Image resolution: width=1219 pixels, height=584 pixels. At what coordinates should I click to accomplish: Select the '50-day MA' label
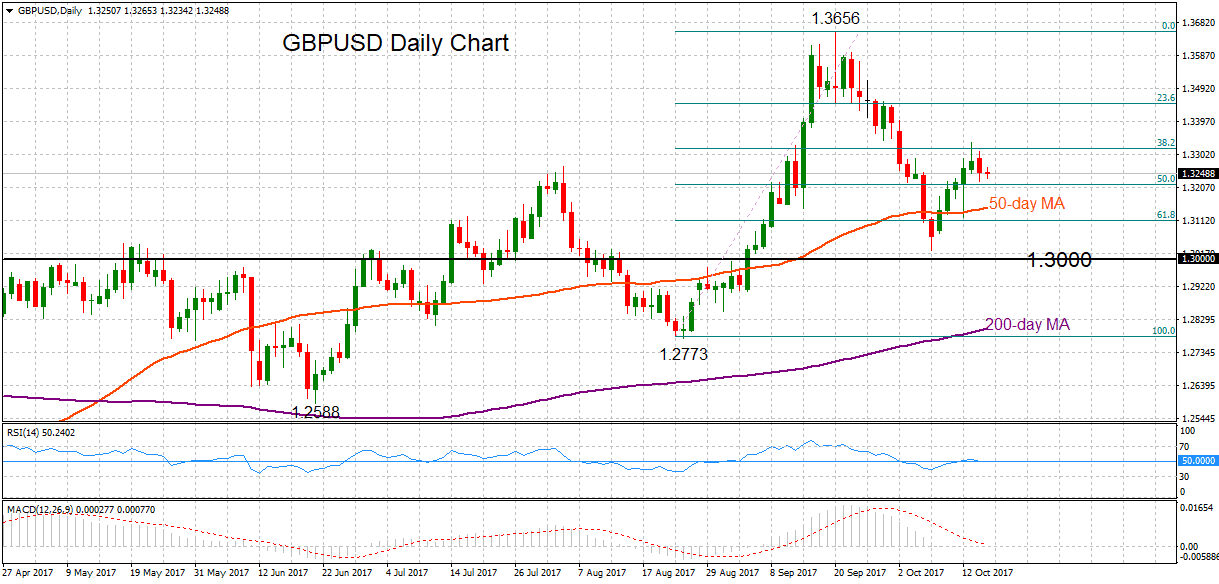coord(1027,204)
